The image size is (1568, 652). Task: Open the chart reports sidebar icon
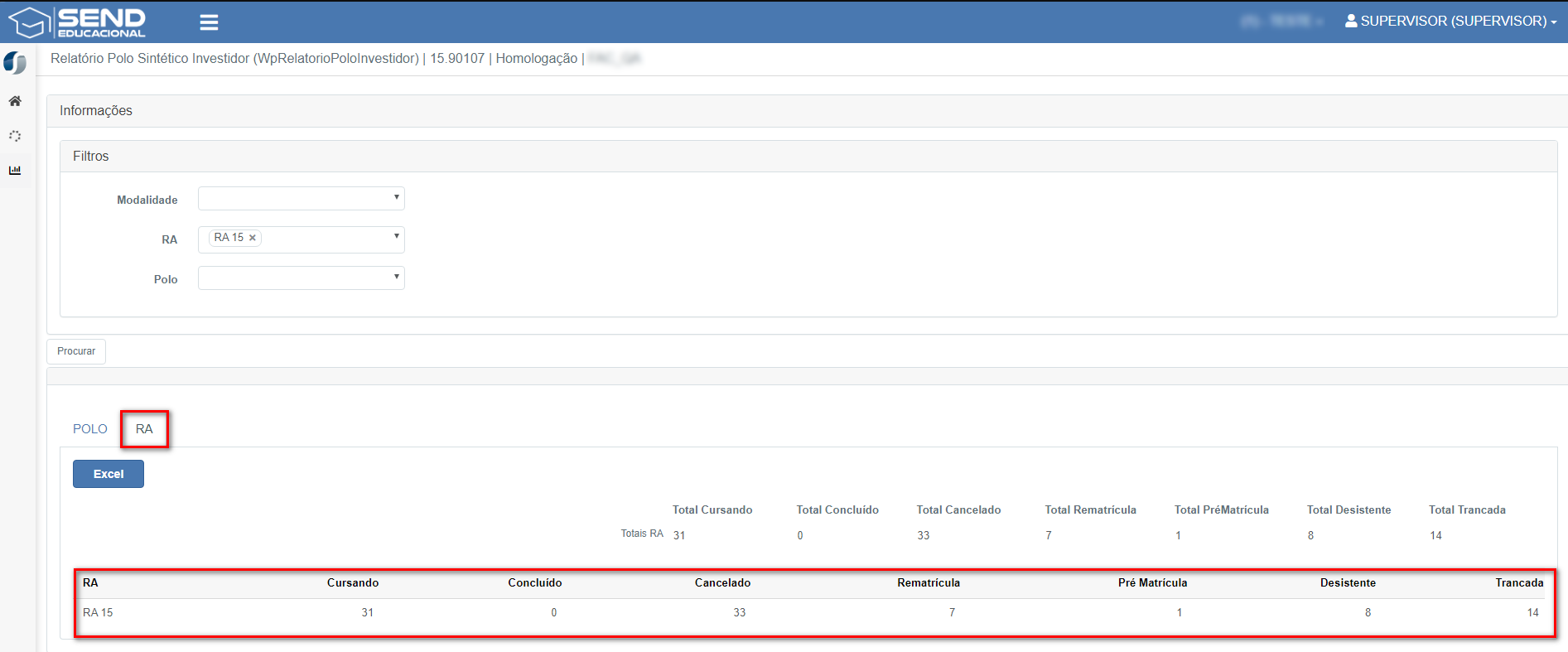(x=15, y=171)
